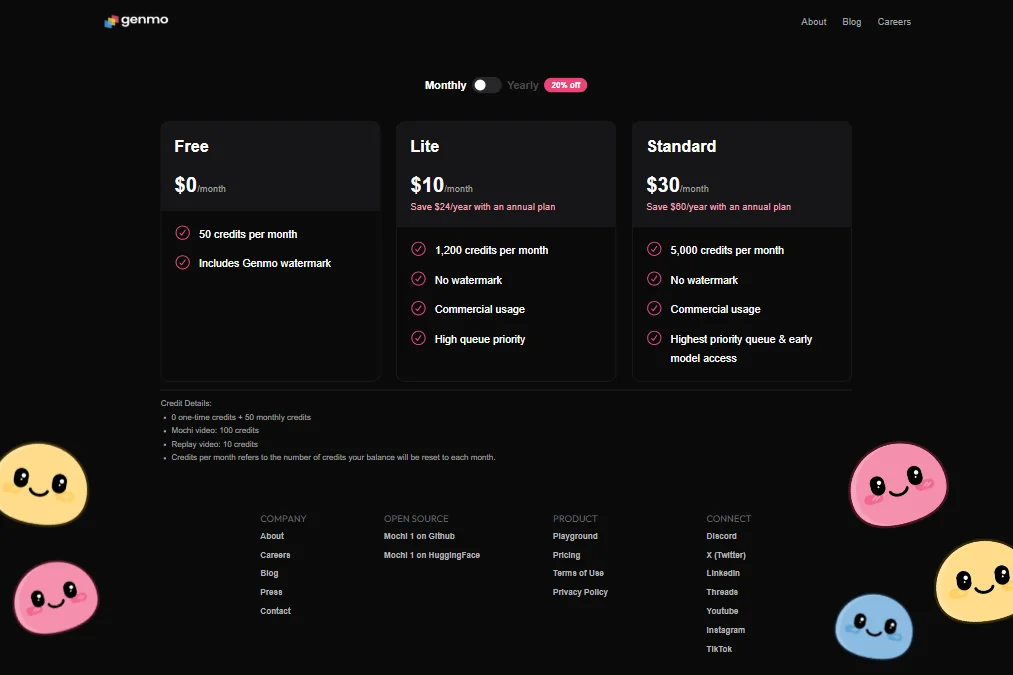Select the Yearly billing label

click(523, 85)
